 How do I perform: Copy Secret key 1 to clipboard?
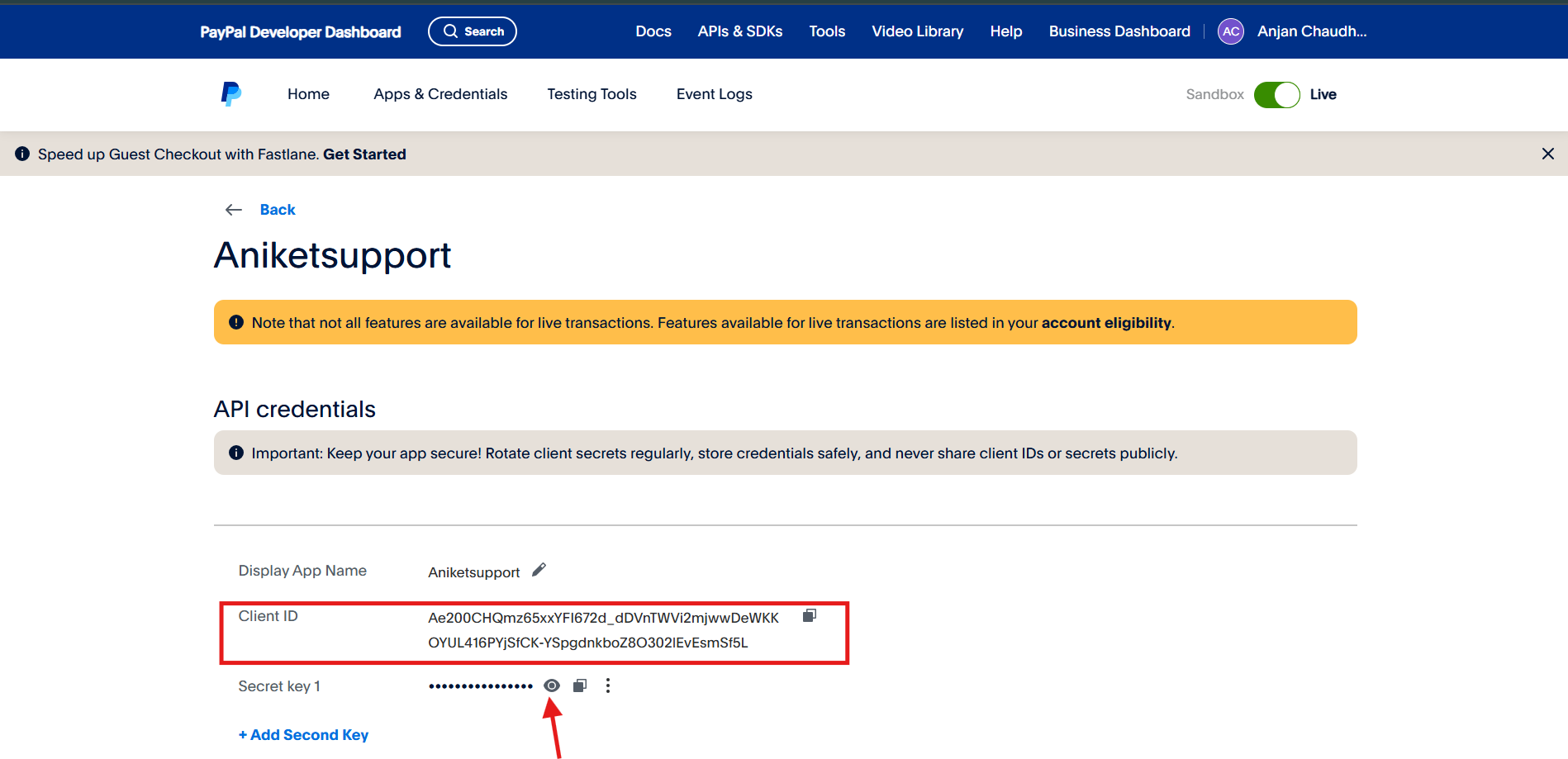coord(580,685)
